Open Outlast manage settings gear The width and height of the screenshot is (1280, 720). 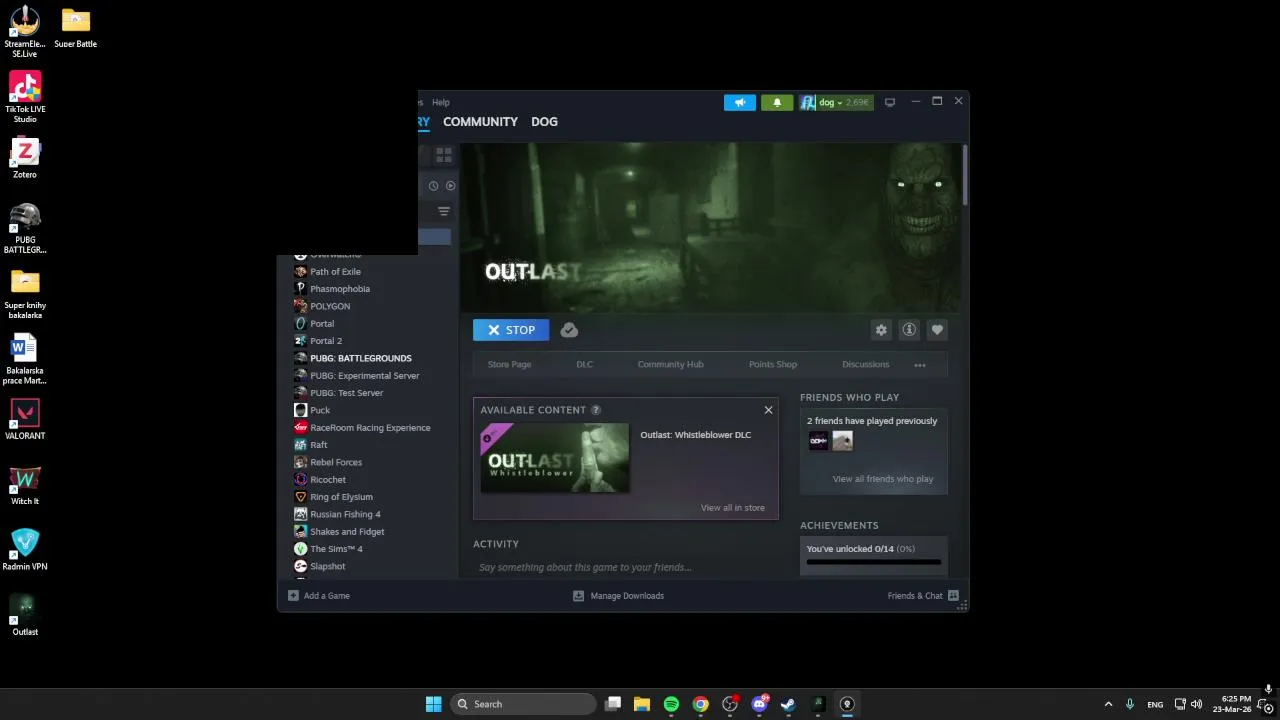tap(881, 330)
